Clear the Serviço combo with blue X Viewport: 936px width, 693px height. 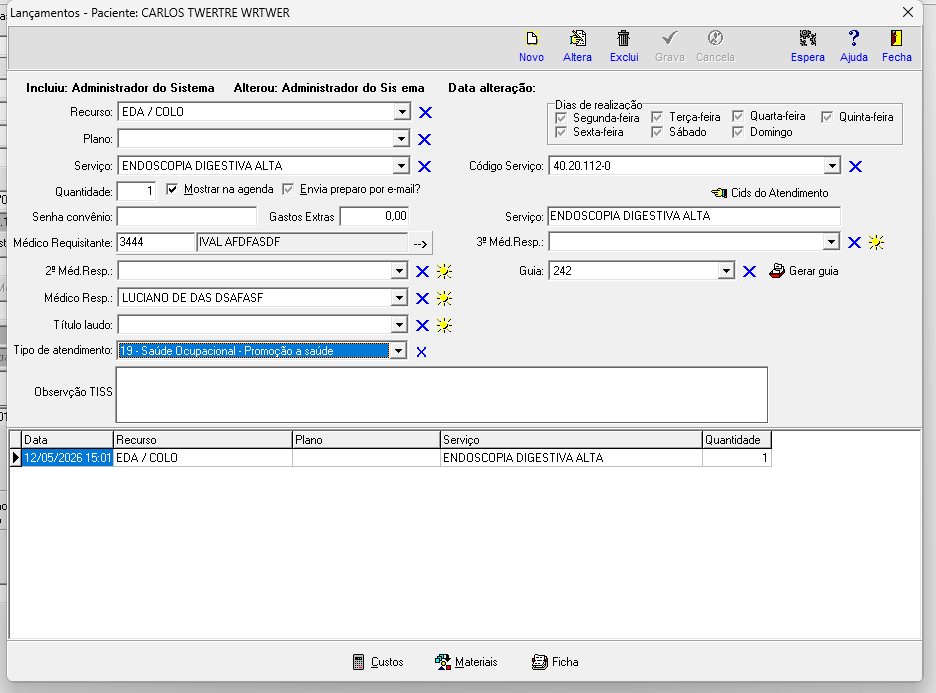click(424, 166)
